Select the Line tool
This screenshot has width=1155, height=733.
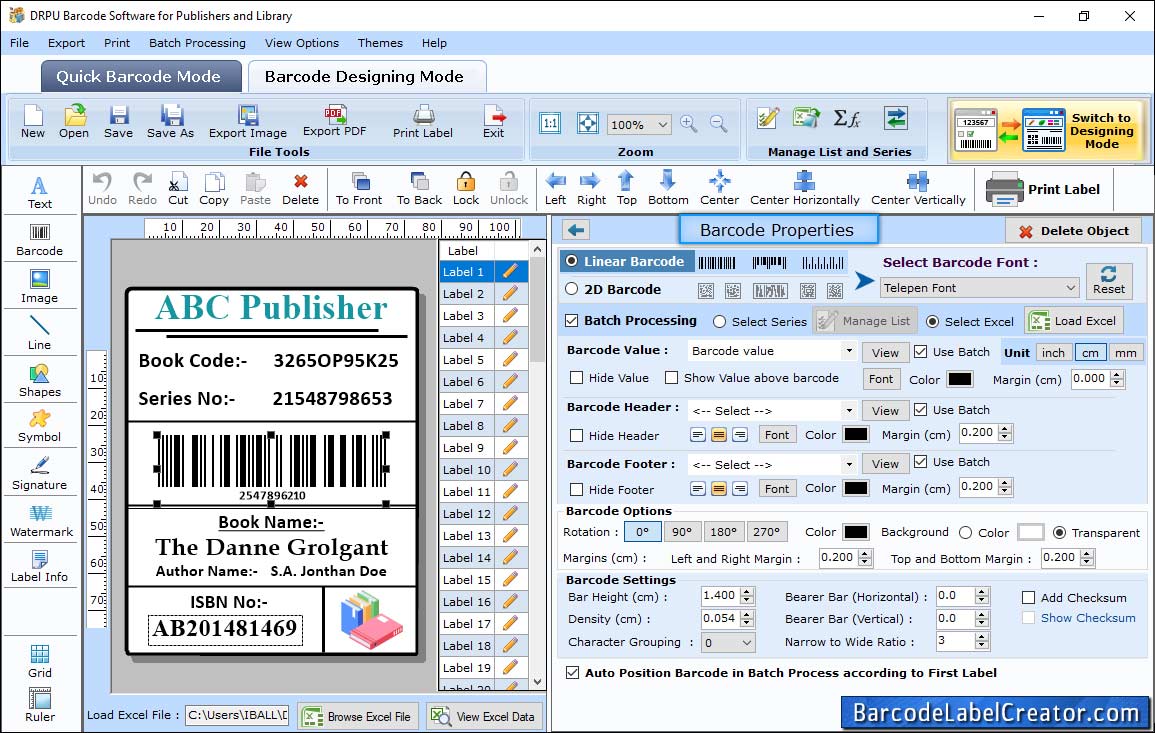40,334
